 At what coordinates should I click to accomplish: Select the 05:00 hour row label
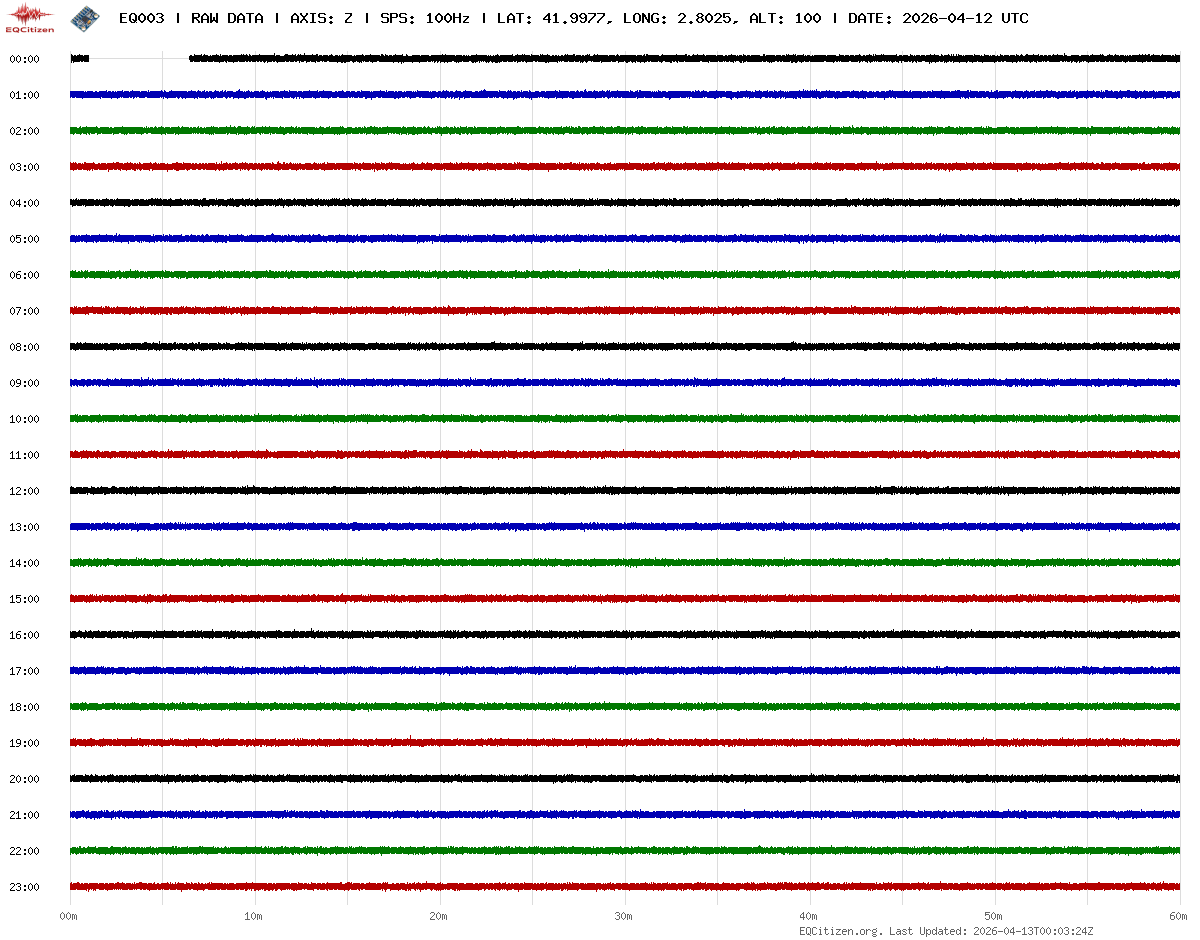[24, 239]
